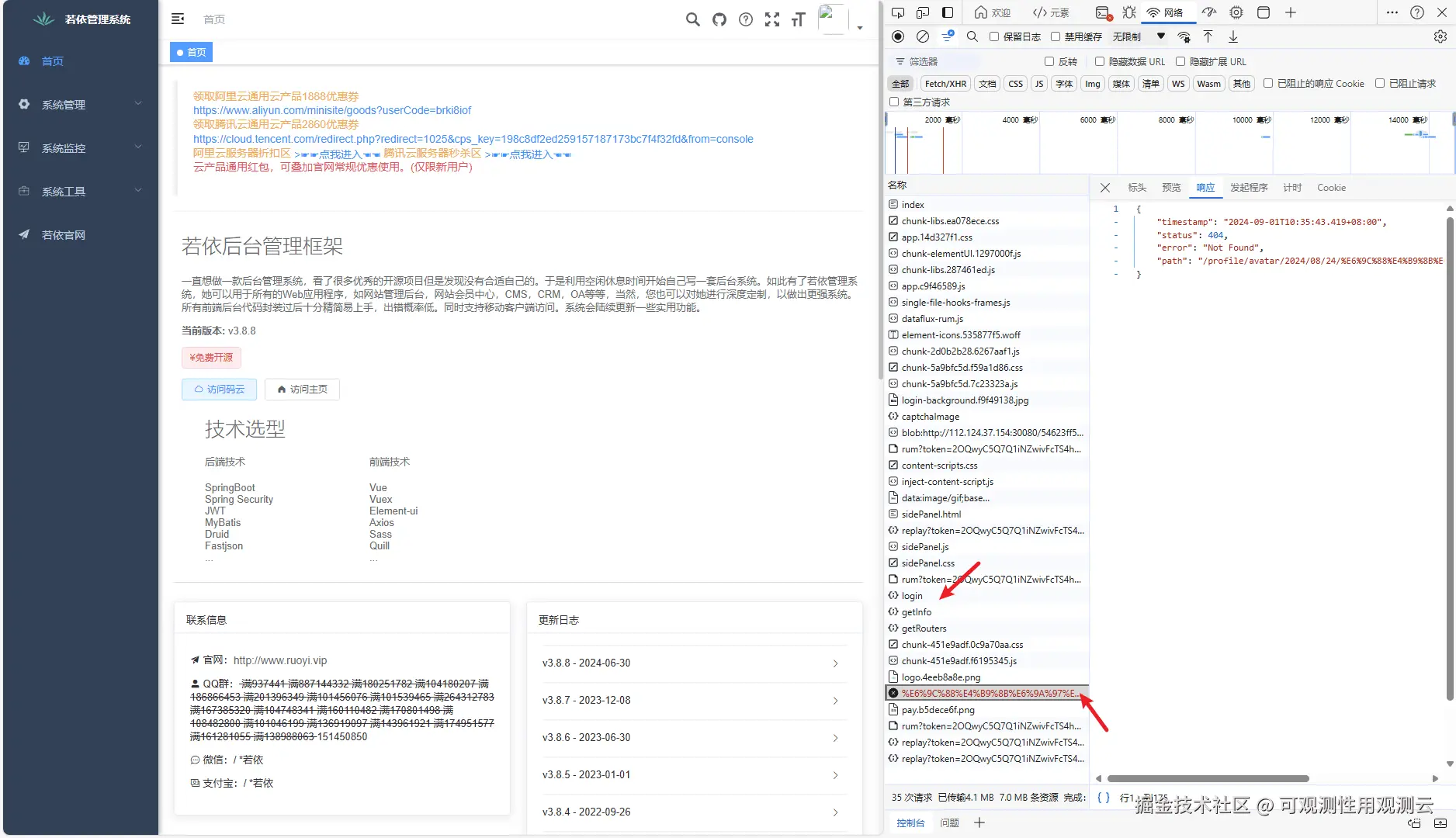Switch to the 标头 details tab
This screenshot has width=1456, height=838.
tap(1137, 188)
